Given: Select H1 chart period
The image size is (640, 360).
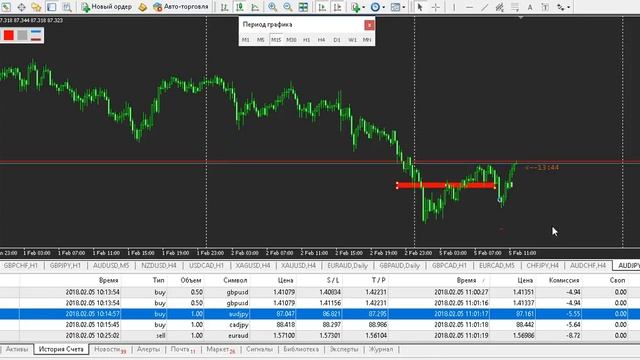Looking at the screenshot, I should tap(307, 40).
